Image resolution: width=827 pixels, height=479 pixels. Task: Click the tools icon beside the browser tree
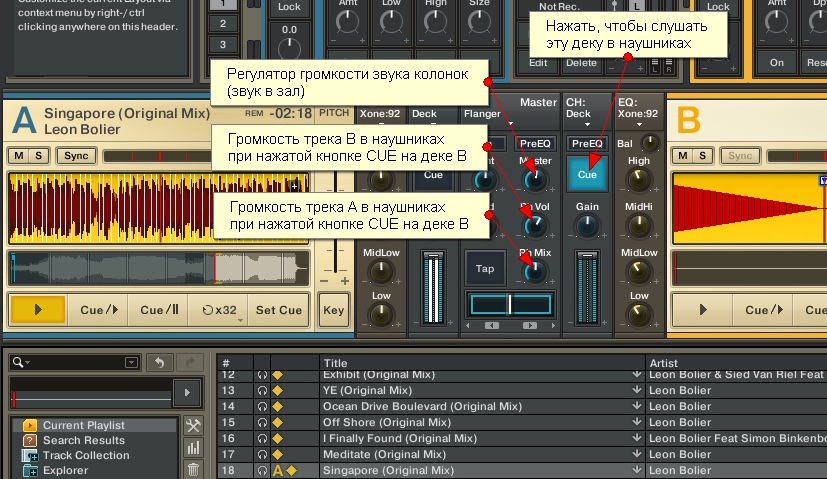pyautogui.click(x=194, y=425)
